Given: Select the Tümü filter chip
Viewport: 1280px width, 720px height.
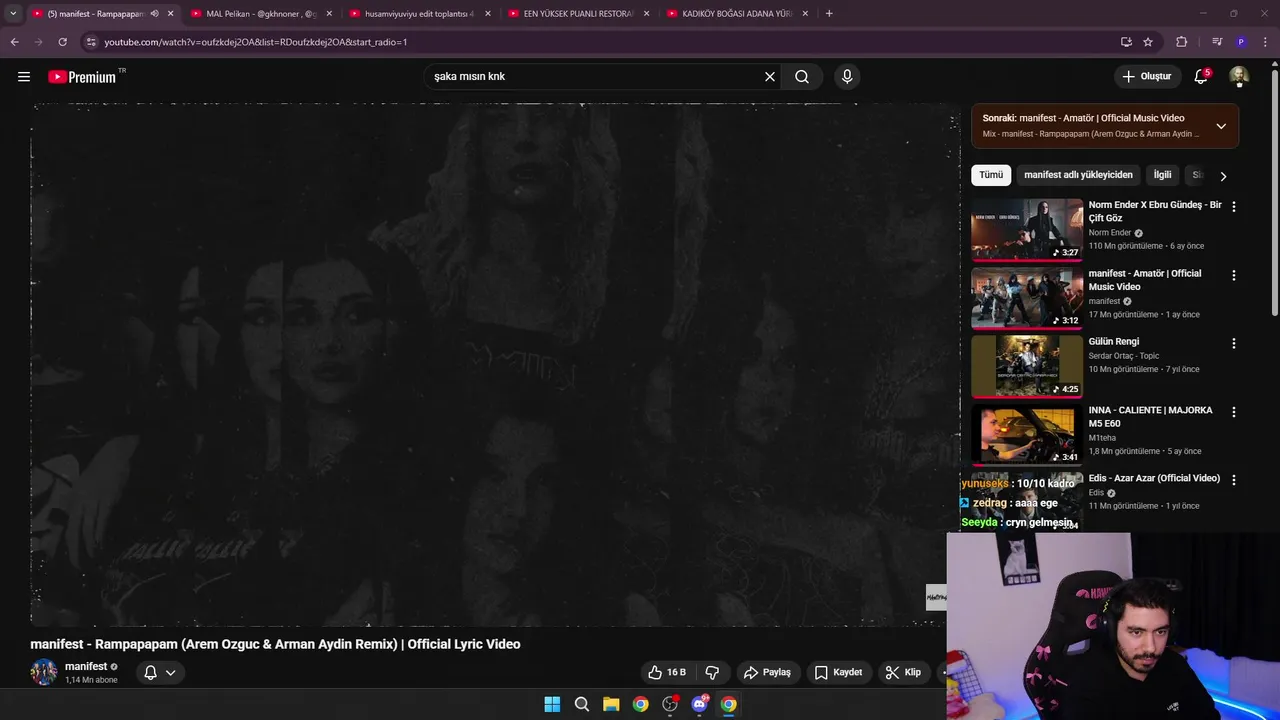Looking at the screenshot, I should pyautogui.click(x=991, y=175).
